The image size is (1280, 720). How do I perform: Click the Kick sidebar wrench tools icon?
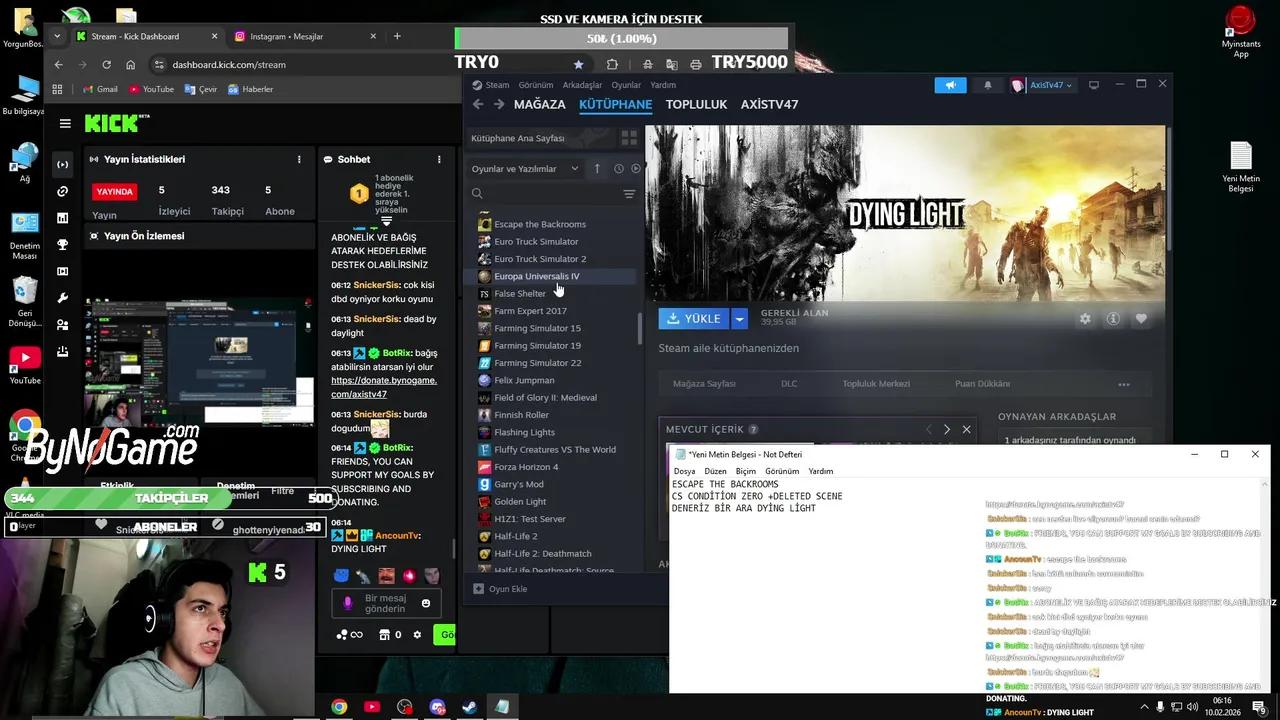tap(63, 298)
